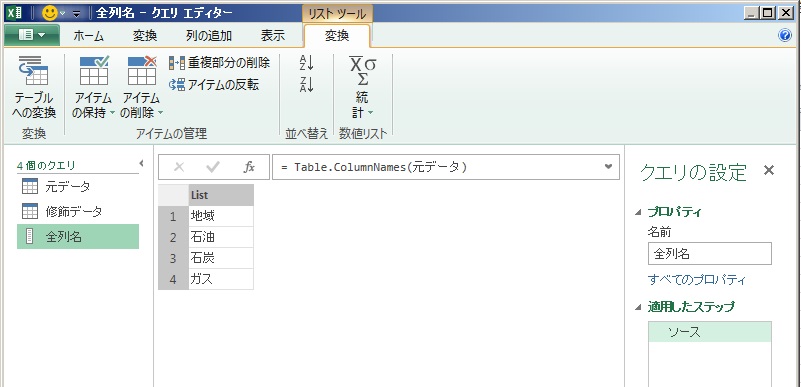Select the 全列名 query
Viewport: 801px width, 387px height.
point(78,236)
